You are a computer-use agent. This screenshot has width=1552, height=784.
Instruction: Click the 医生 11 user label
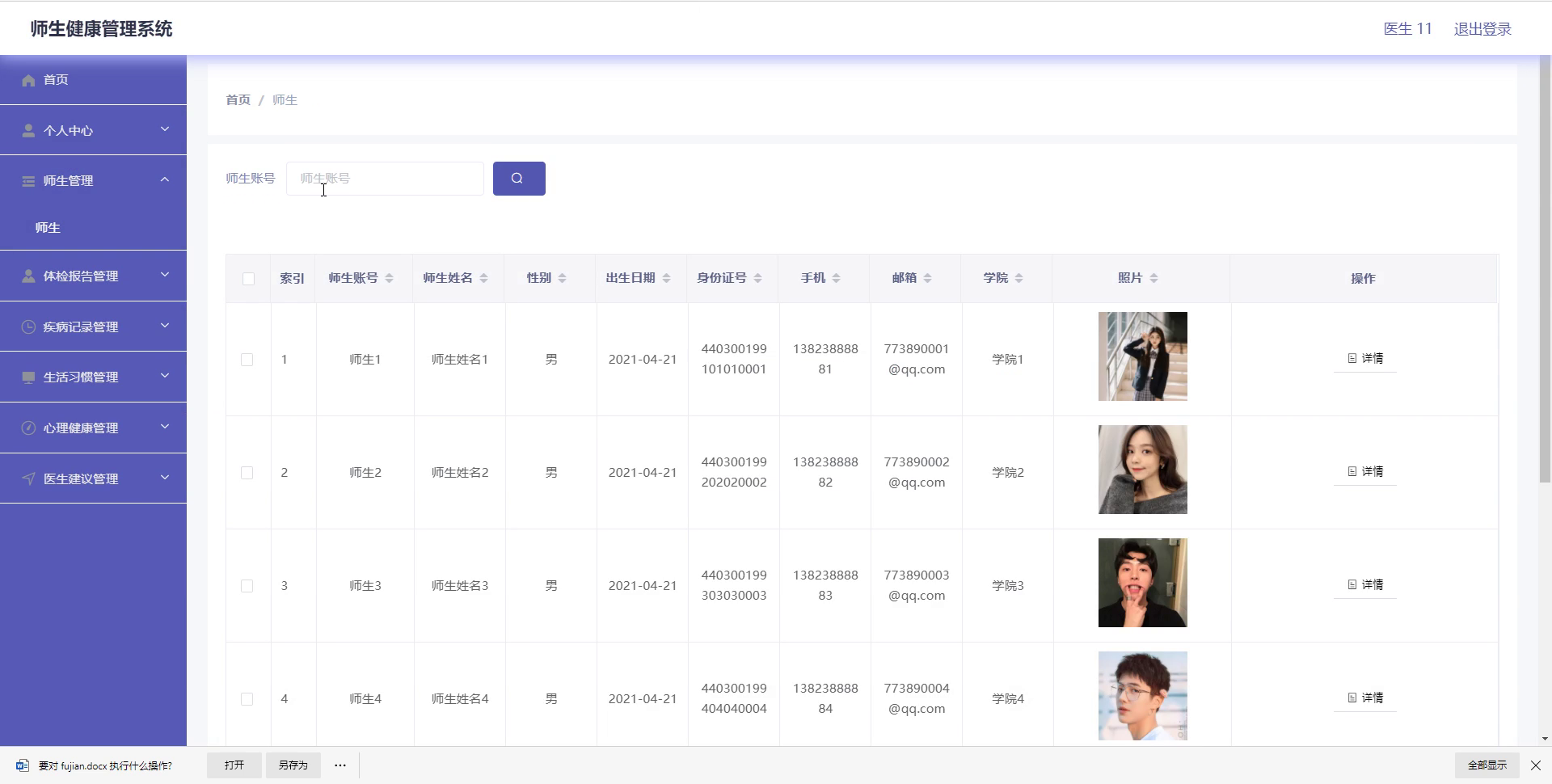[x=1408, y=29]
